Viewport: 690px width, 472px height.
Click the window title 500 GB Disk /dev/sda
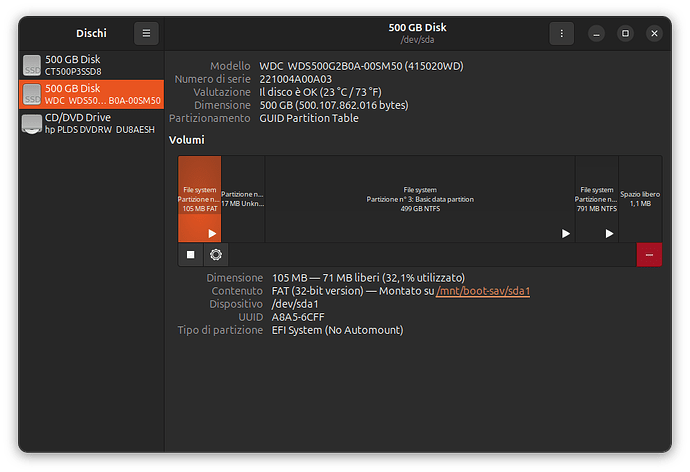tap(417, 33)
